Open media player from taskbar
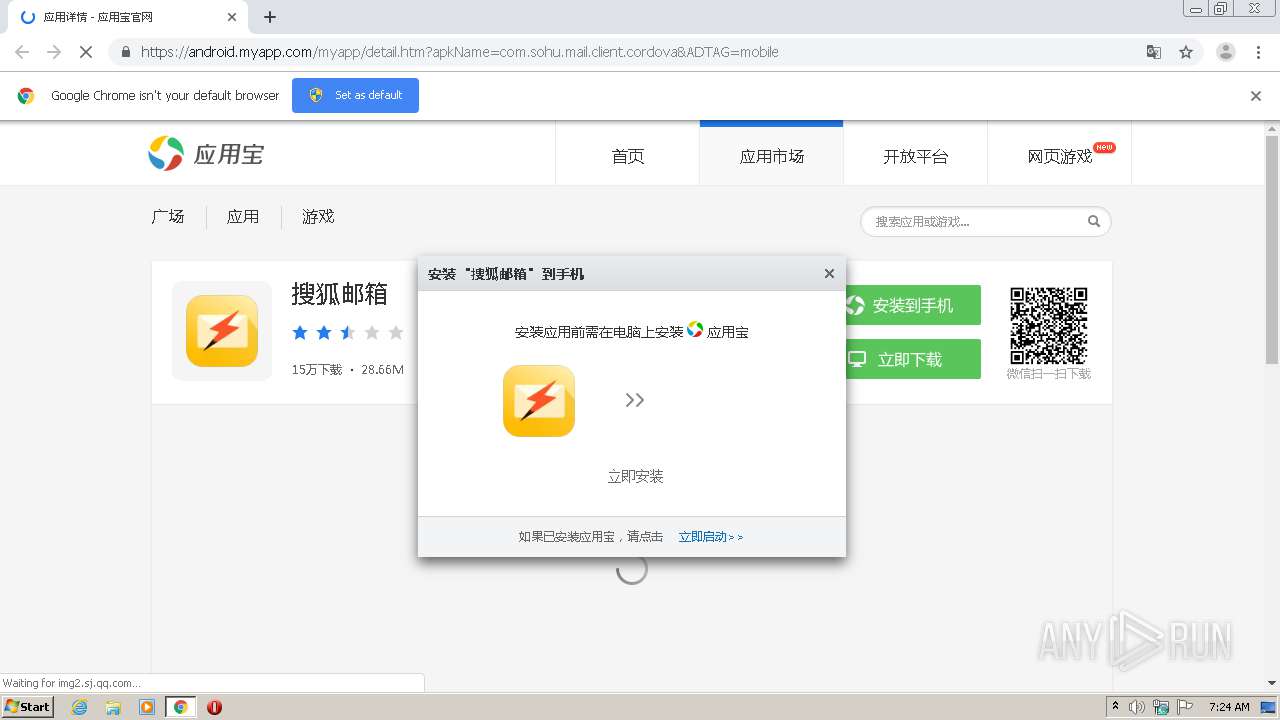Viewport: 1280px width, 720px height. 147,707
